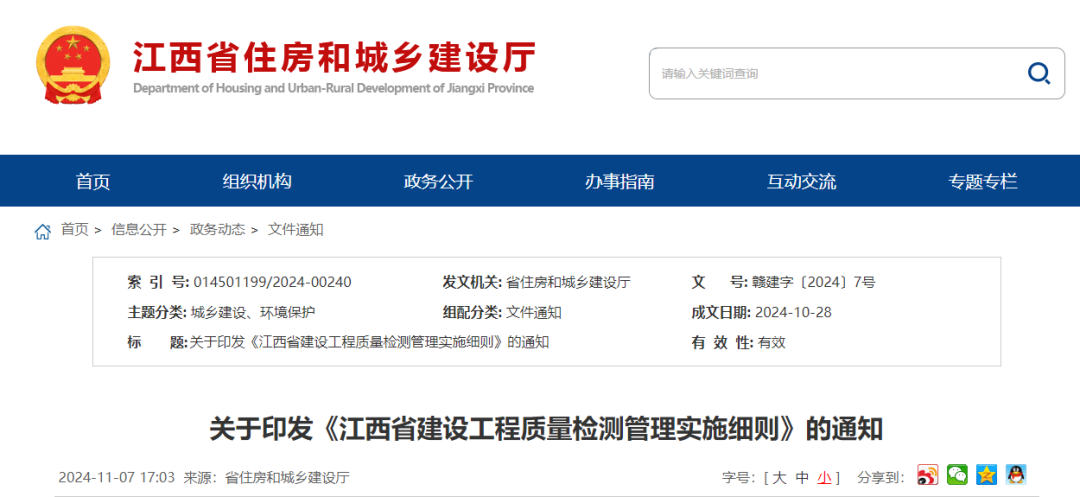Open the 组织机构 navigation menu
Image resolution: width=1080 pixels, height=497 pixels.
click(257, 182)
